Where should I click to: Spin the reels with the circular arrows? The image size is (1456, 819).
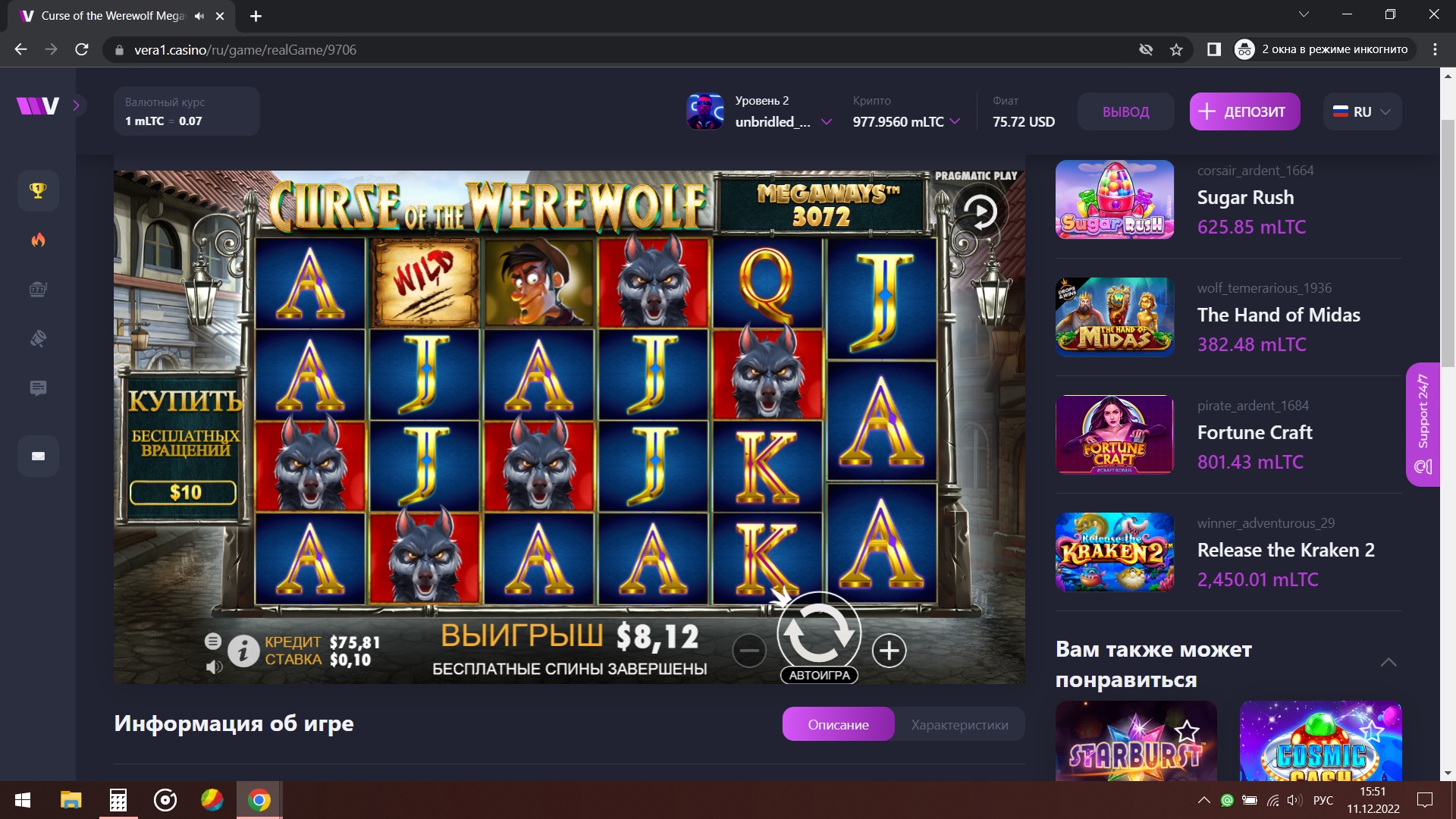pos(819,632)
